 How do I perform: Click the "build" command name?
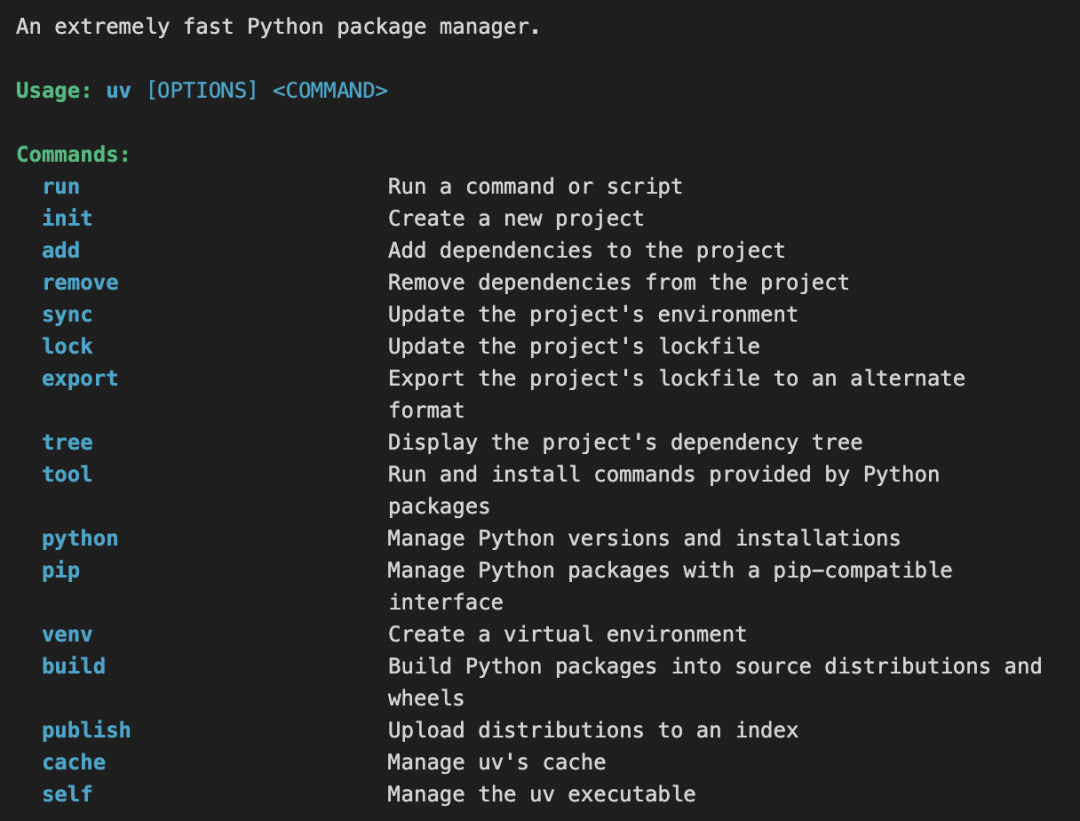74,667
